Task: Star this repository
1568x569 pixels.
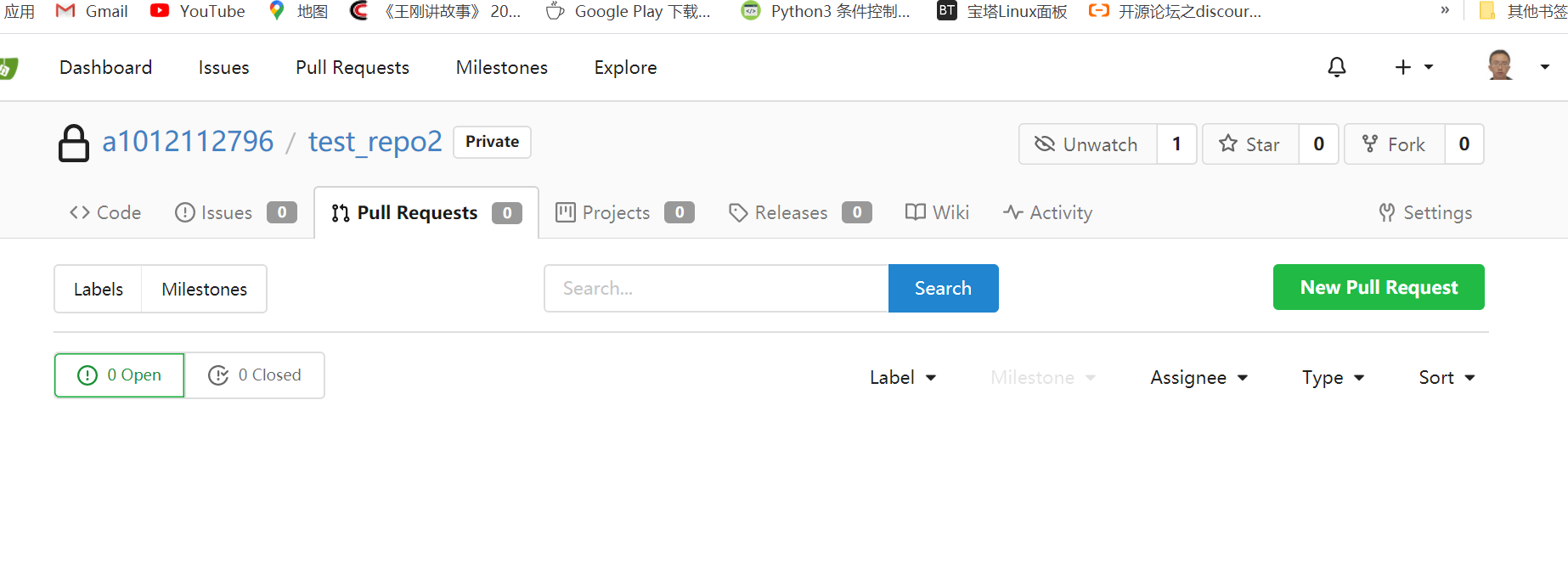Action: (1250, 144)
